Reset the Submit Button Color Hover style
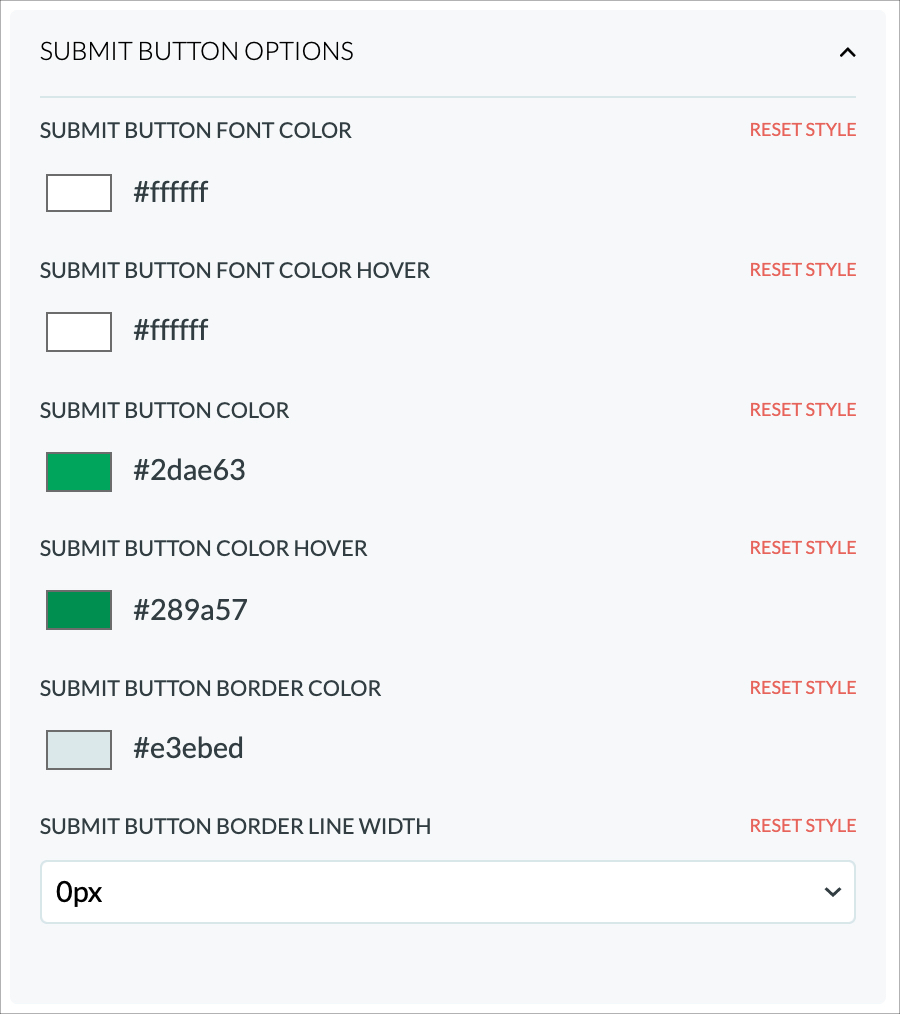This screenshot has height=1014, width=900. 802,547
